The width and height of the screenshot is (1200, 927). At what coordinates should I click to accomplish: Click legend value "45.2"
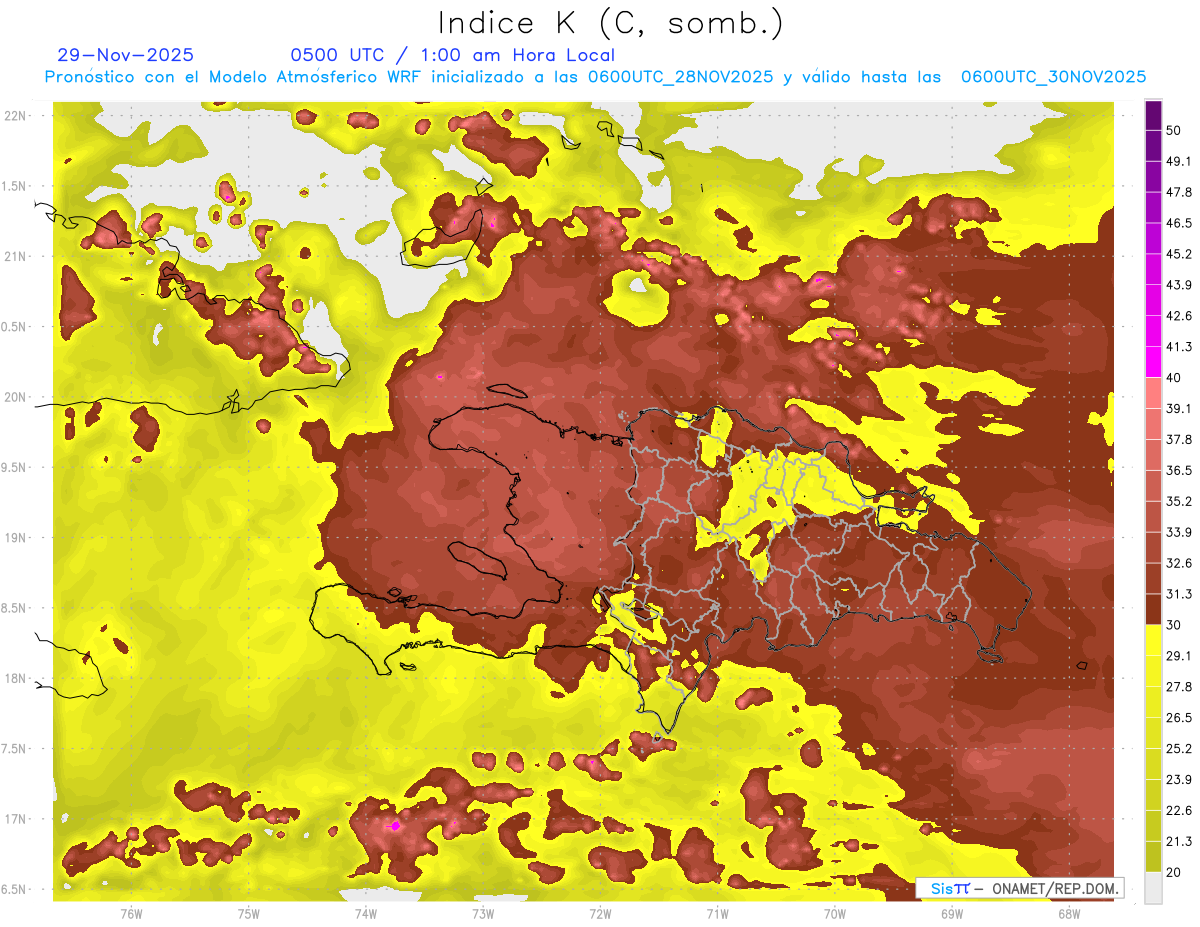(1177, 254)
